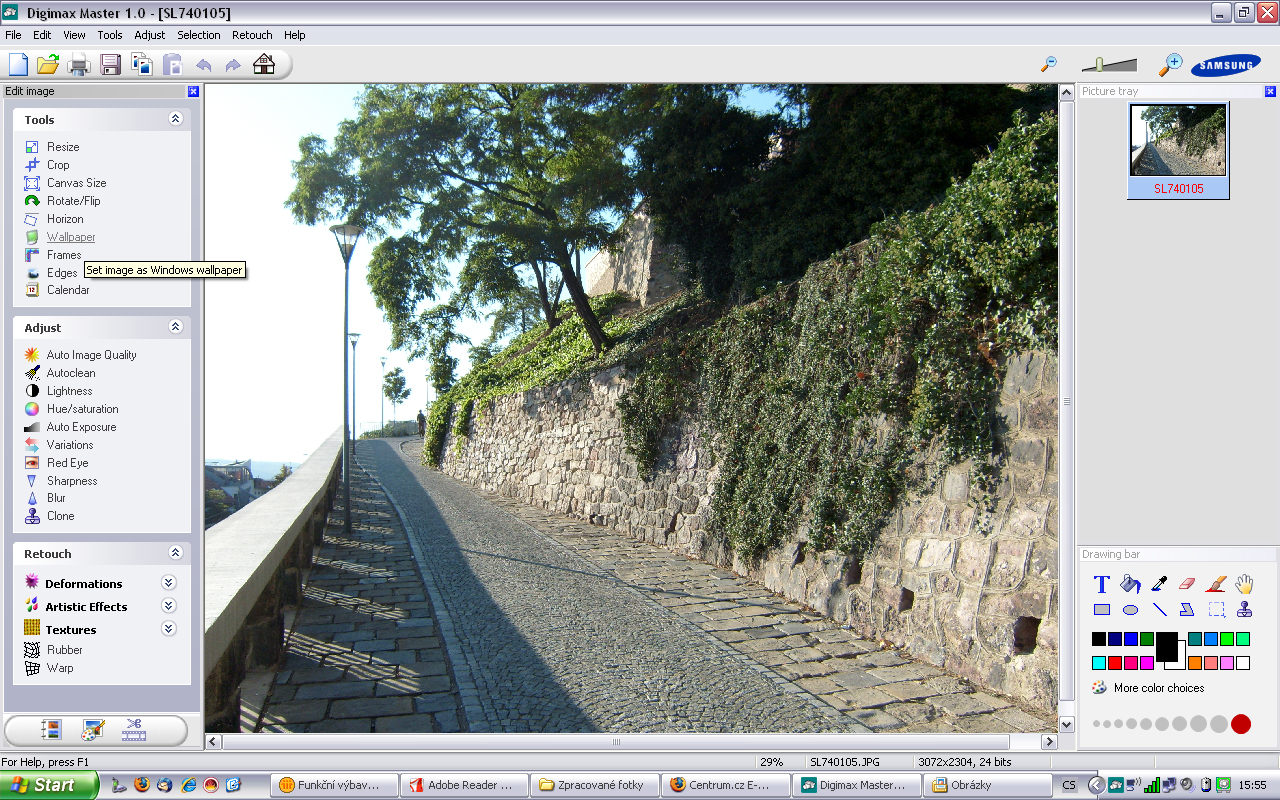The width and height of the screenshot is (1280, 800).
Task: Choose the eyedropper color picker tool
Action: pyautogui.click(x=1159, y=584)
